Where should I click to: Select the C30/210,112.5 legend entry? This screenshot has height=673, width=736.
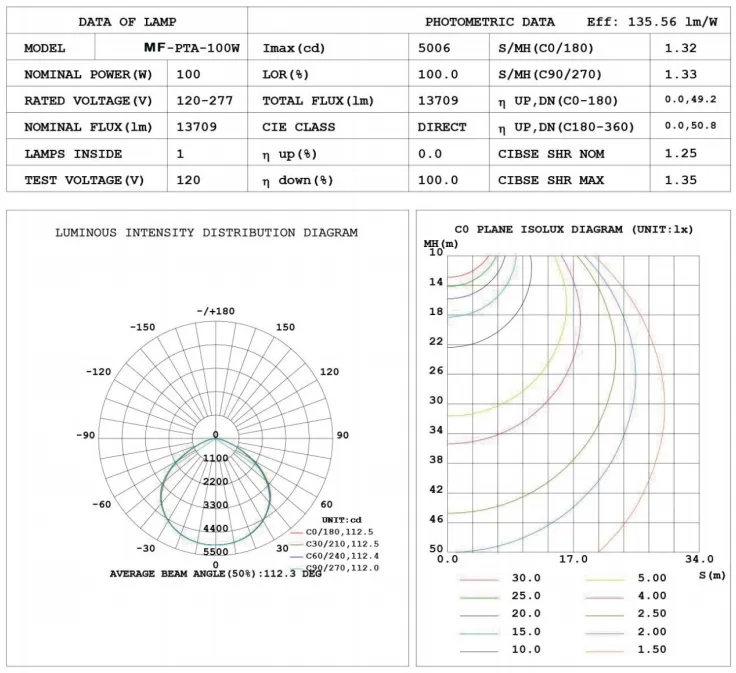pyautogui.click(x=335, y=544)
